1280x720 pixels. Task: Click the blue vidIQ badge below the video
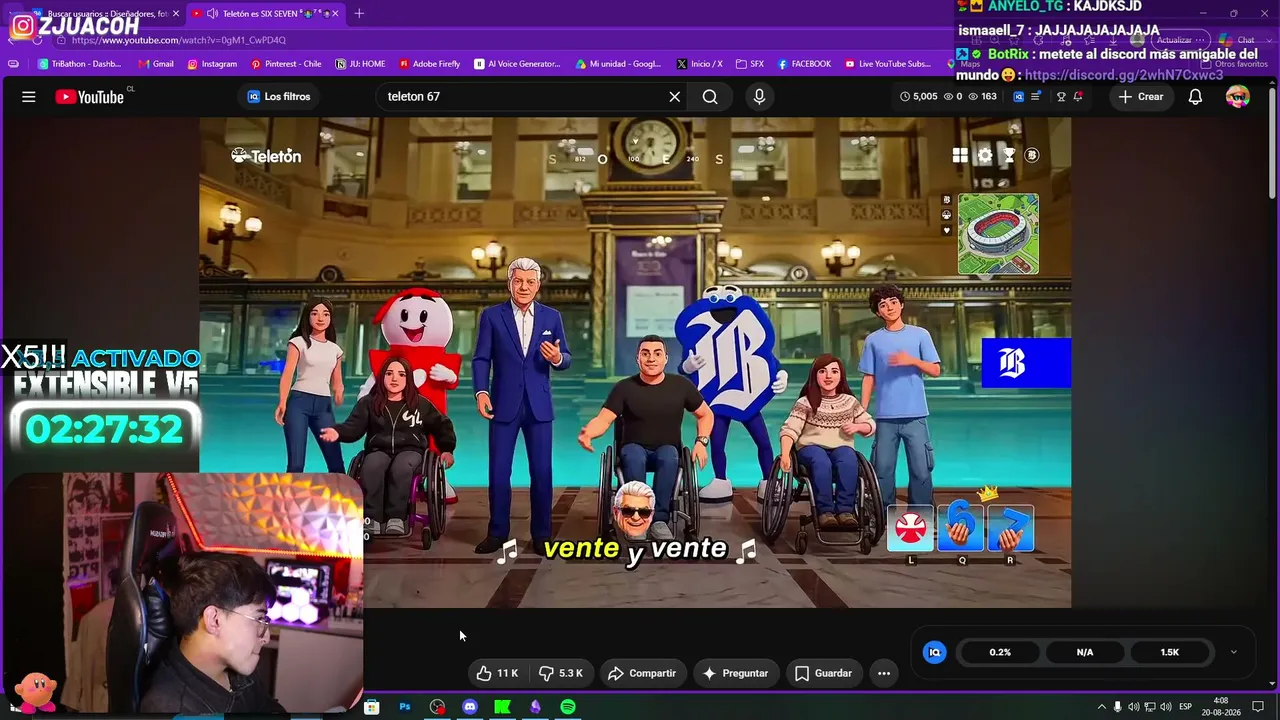coord(935,652)
